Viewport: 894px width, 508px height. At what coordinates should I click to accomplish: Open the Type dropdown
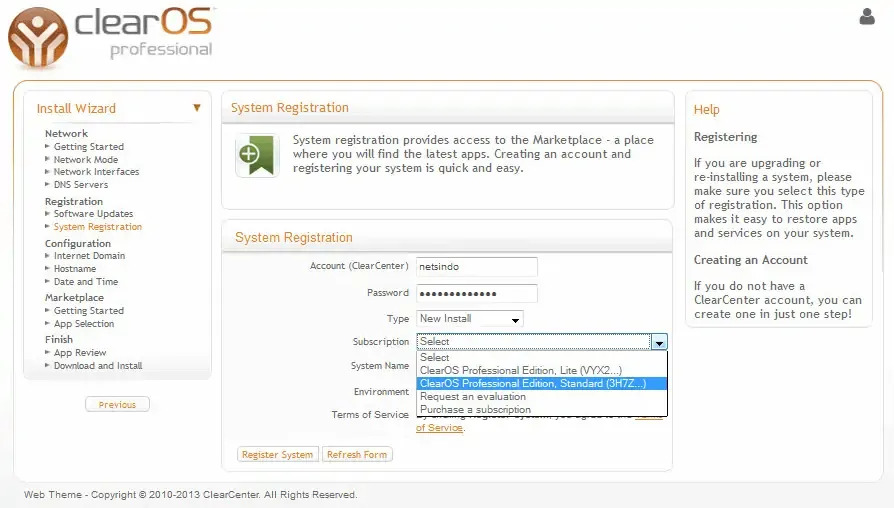470,319
